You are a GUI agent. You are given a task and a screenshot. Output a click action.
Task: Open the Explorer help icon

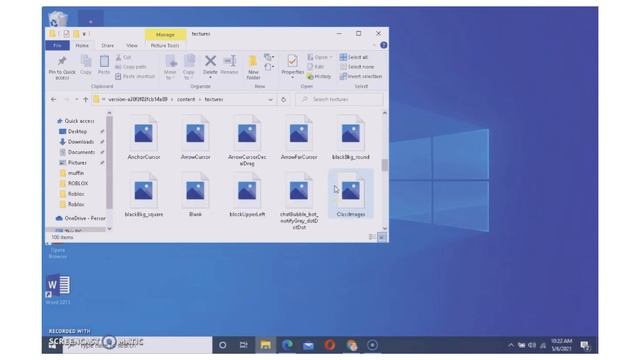tap(384, 45)
